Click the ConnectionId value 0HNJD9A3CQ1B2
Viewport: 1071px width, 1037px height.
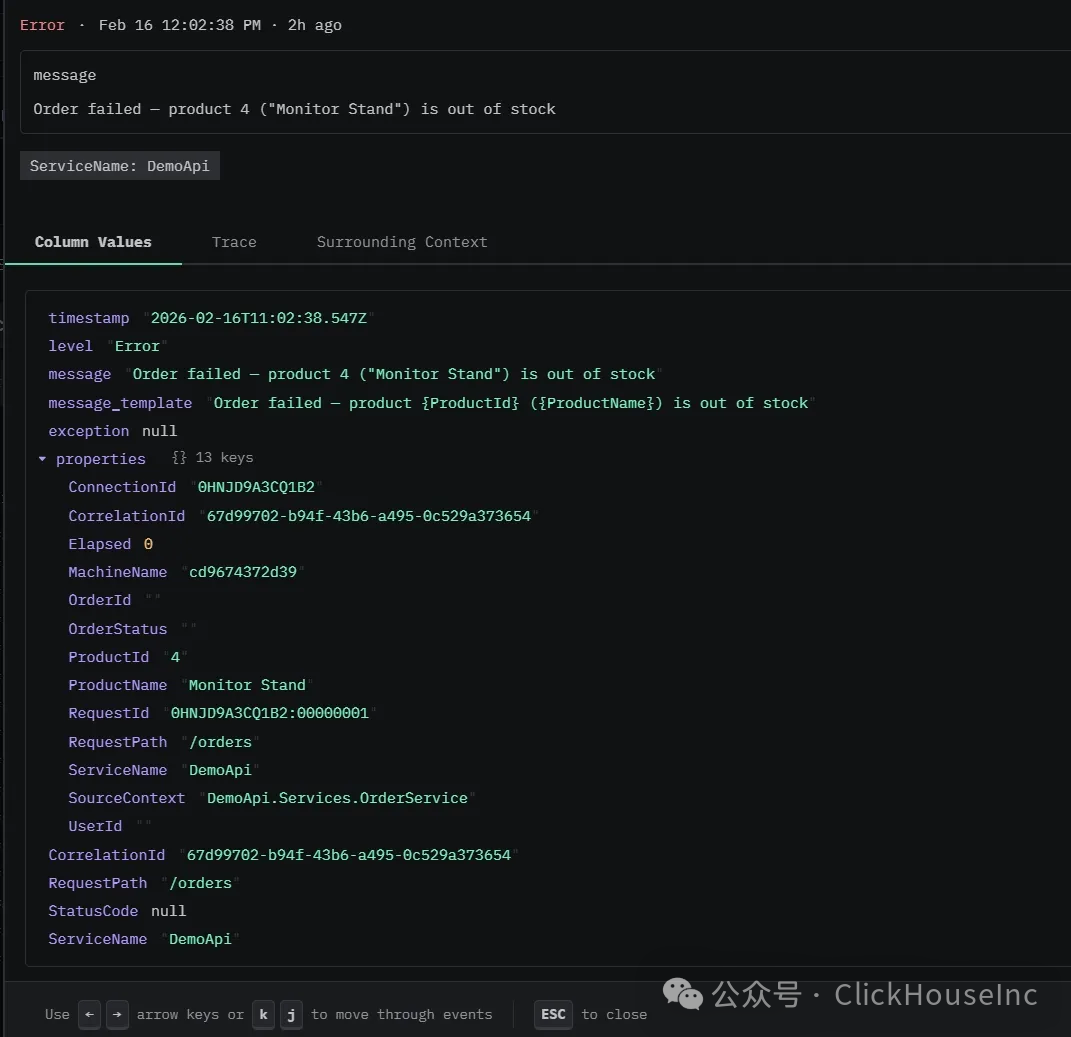coord(256,487)
